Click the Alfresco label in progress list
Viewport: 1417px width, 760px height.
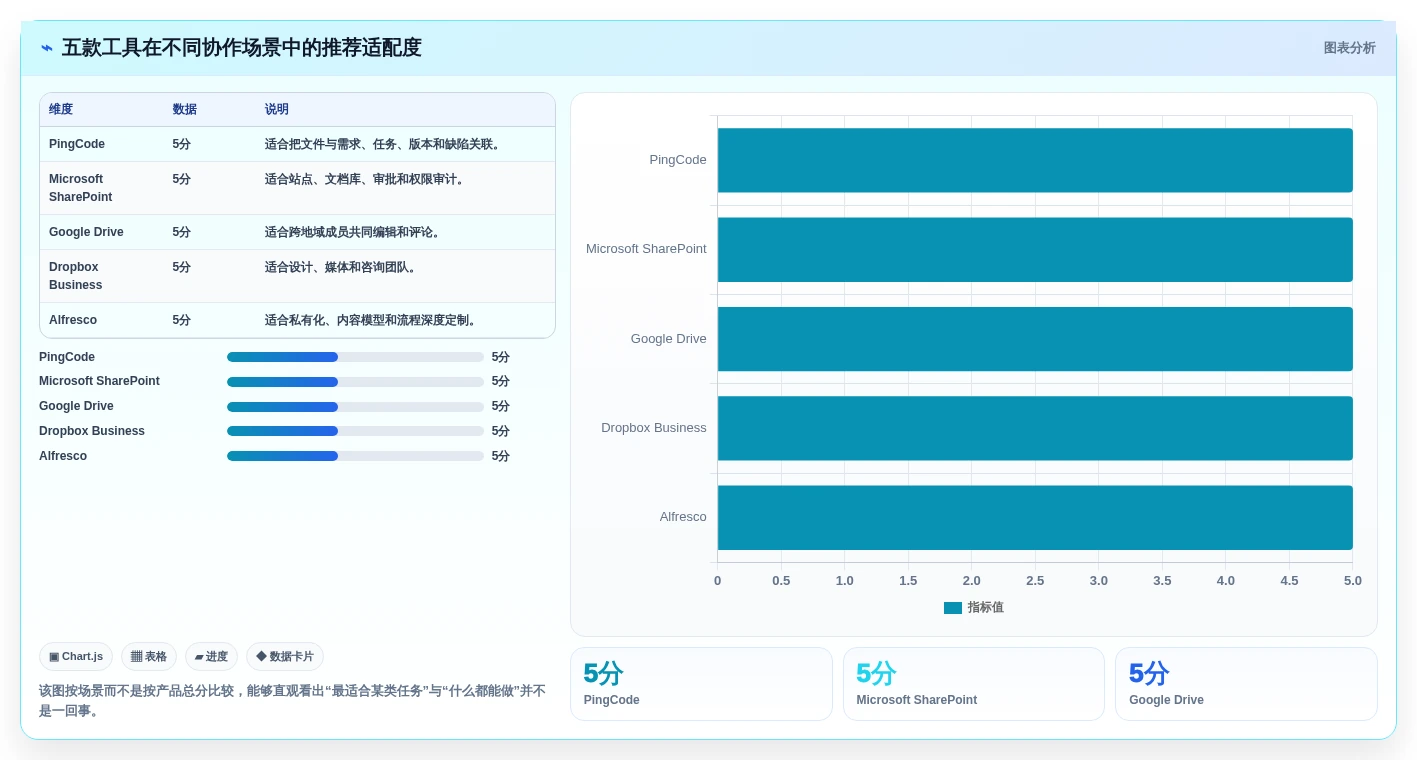(63, 456)
